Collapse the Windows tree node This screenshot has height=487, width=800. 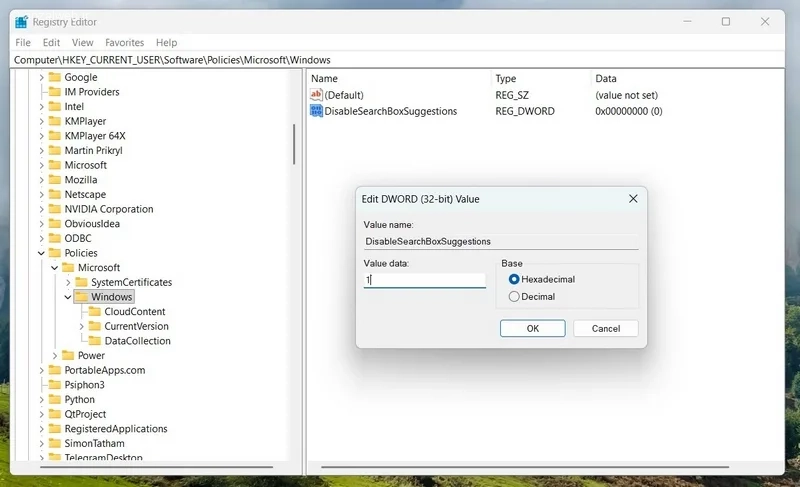coord(68,297)
